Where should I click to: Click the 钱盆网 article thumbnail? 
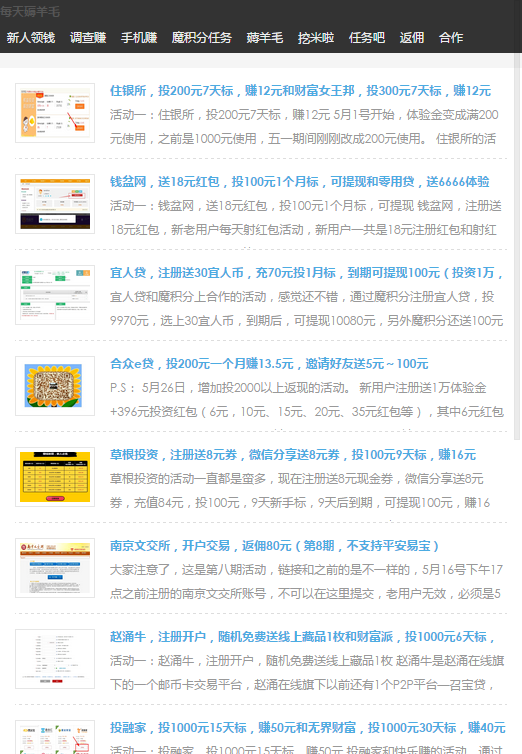tap(55, 204)
